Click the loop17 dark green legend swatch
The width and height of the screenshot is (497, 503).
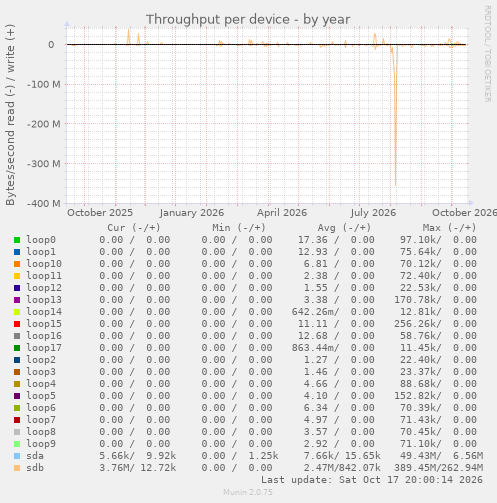pyautogui.click(x=17, y=348)
